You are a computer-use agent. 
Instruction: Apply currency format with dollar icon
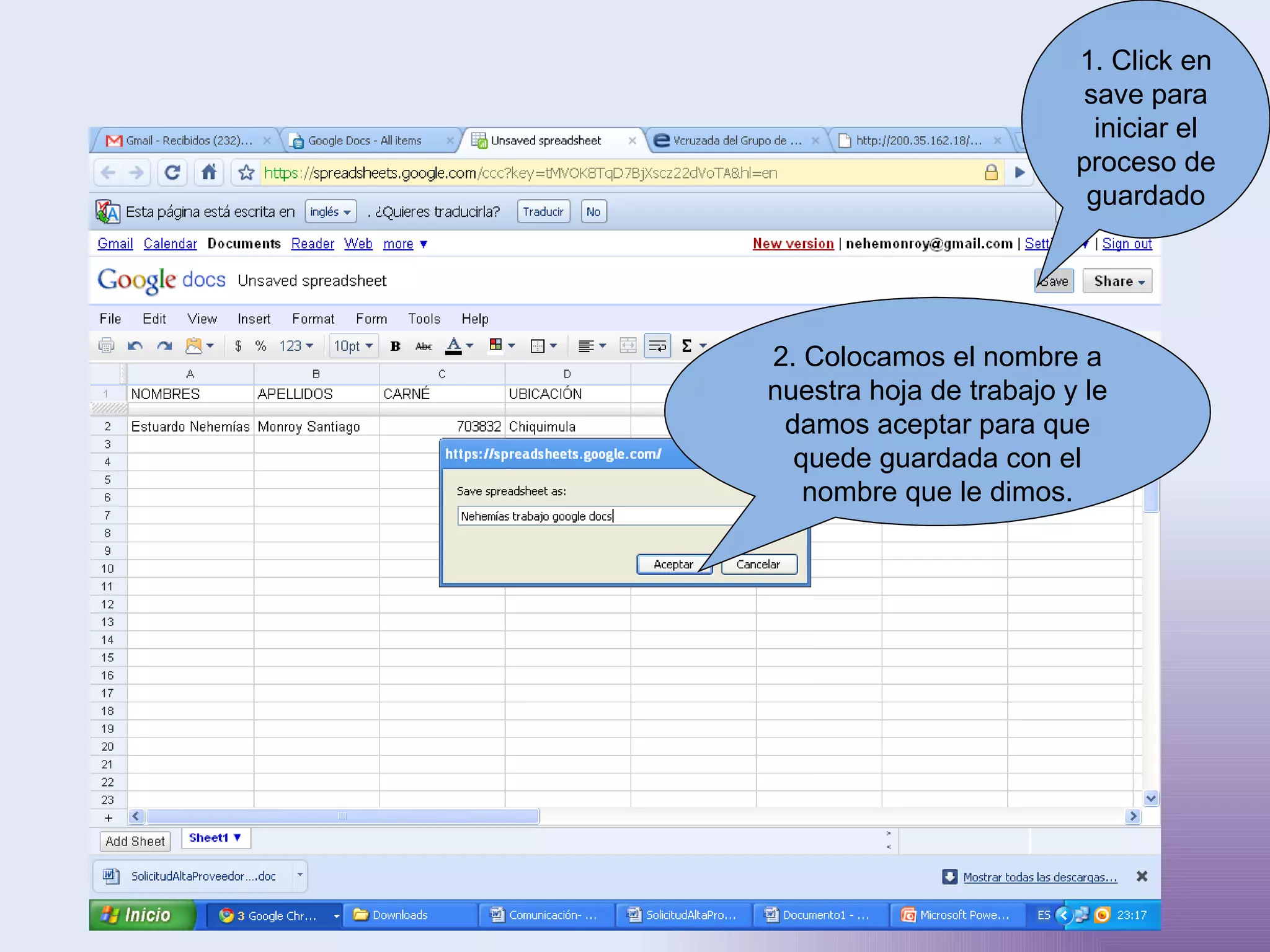pos(238,346)
